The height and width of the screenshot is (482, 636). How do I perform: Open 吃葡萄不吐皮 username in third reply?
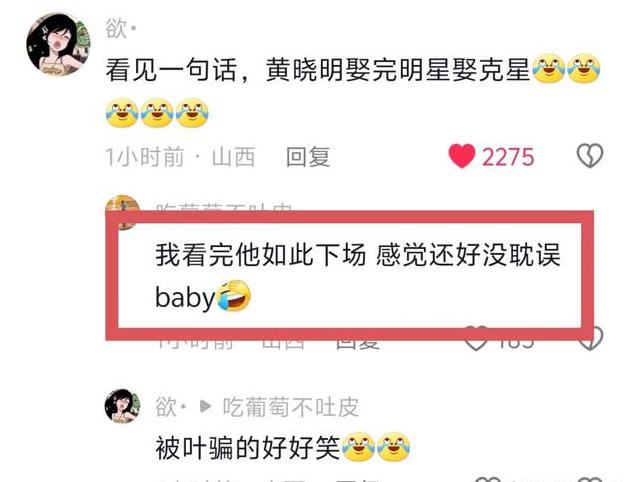tap(290, 407)
